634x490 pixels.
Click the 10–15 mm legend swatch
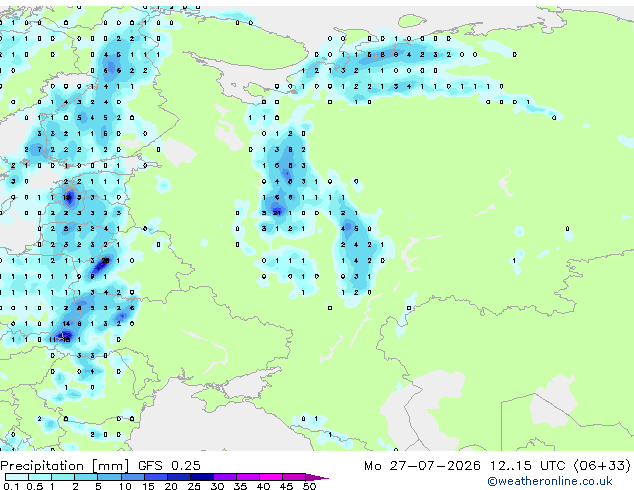point(132,477)
